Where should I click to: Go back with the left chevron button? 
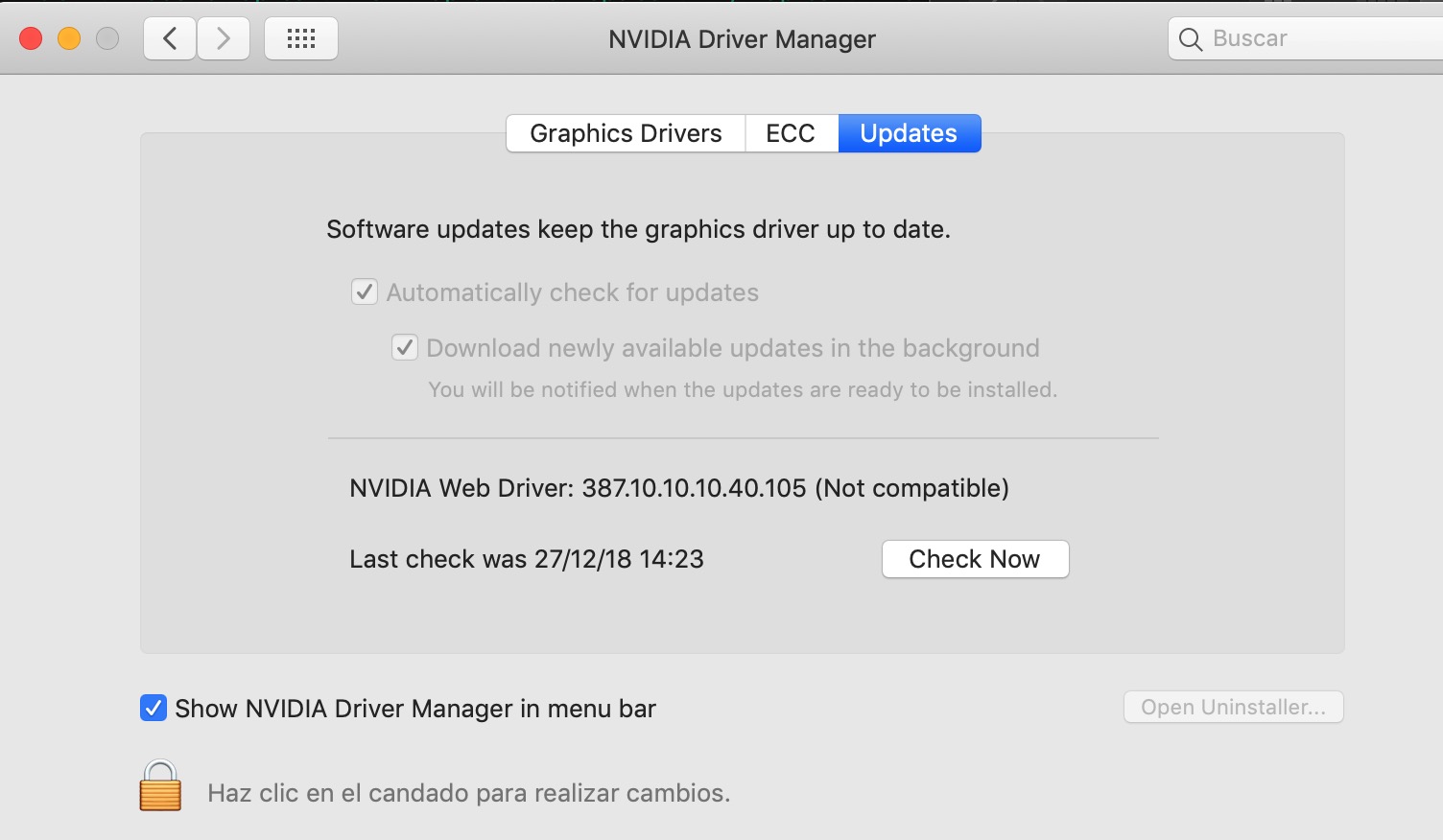pyautogui.click(x=171, y=38)
